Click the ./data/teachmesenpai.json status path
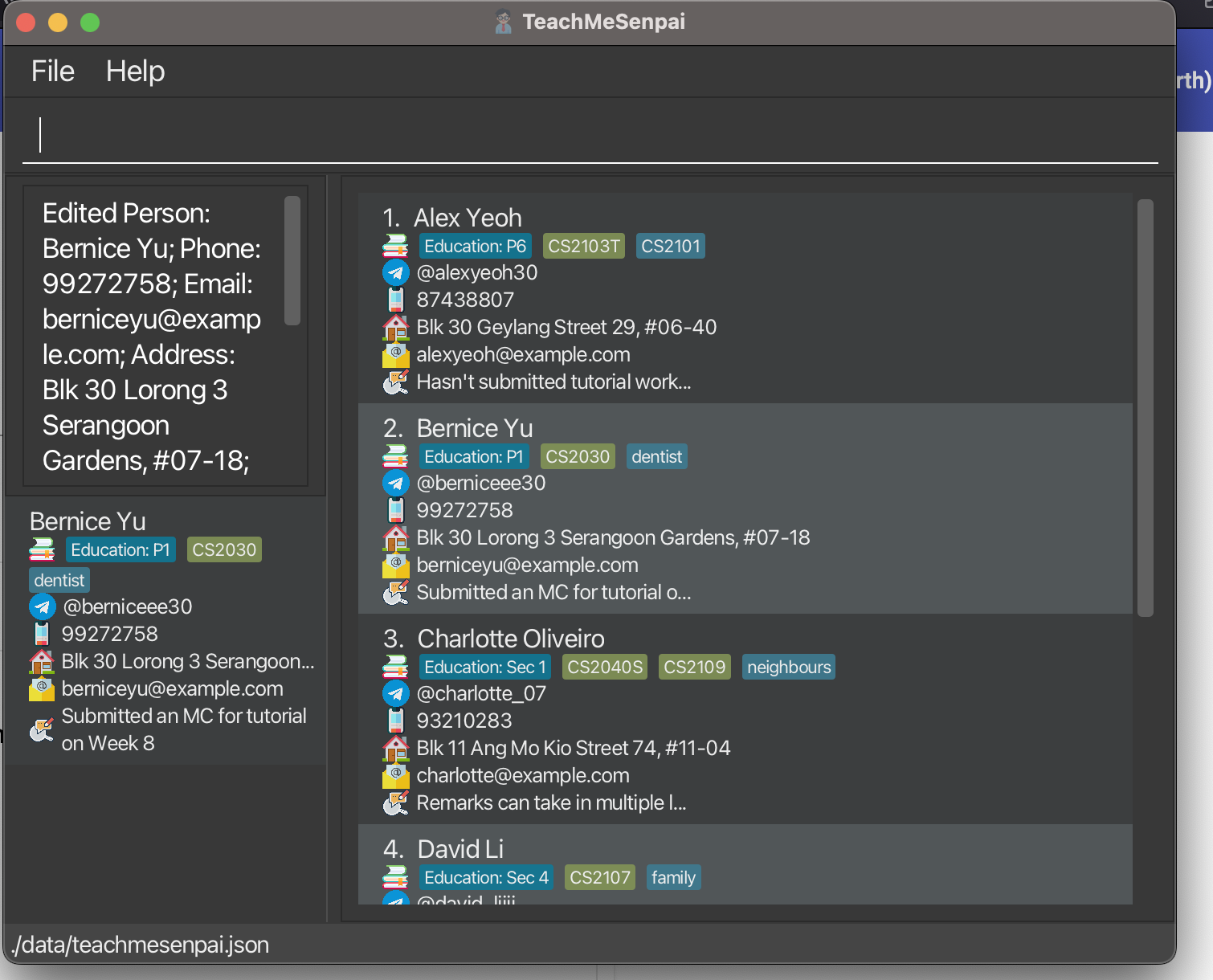The height and width of the screenshot is (980, 1213). [x=141, y=945]
